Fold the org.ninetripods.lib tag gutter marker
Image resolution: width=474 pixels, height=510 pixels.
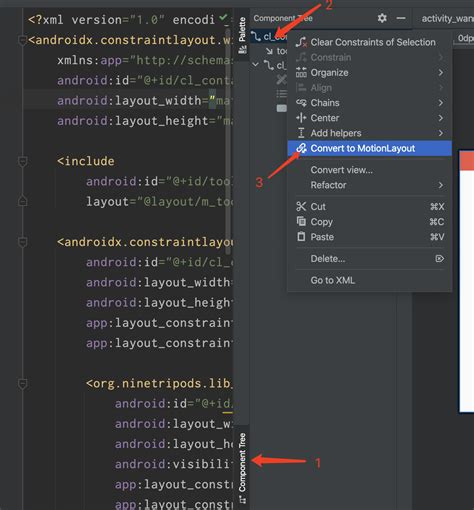pyautogui.click(x=22, y=384)
